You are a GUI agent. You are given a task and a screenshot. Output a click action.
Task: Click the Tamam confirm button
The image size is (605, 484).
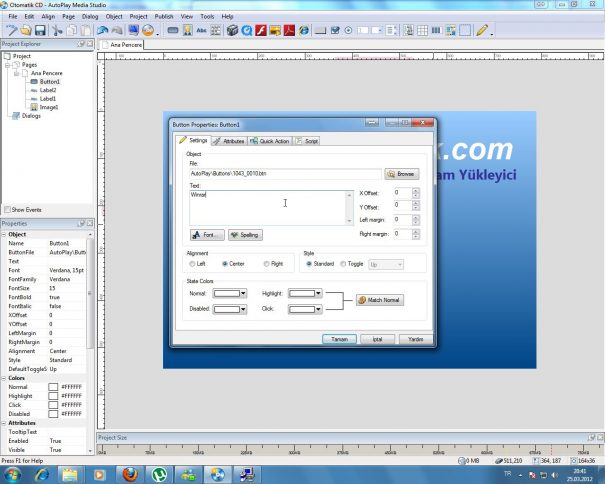point(339,339)
